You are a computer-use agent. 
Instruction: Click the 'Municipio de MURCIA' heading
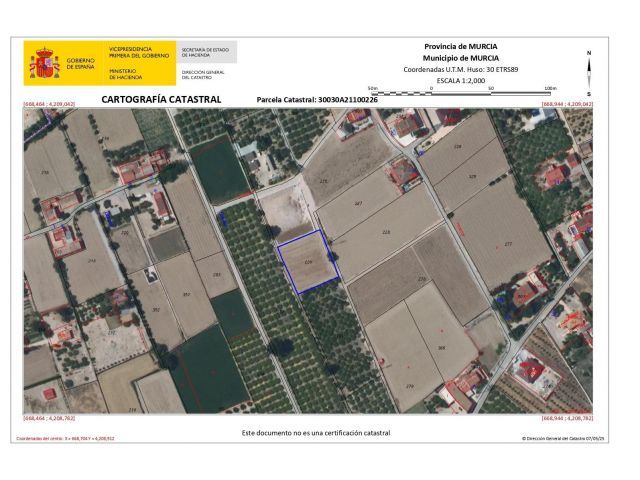(461, 58)
